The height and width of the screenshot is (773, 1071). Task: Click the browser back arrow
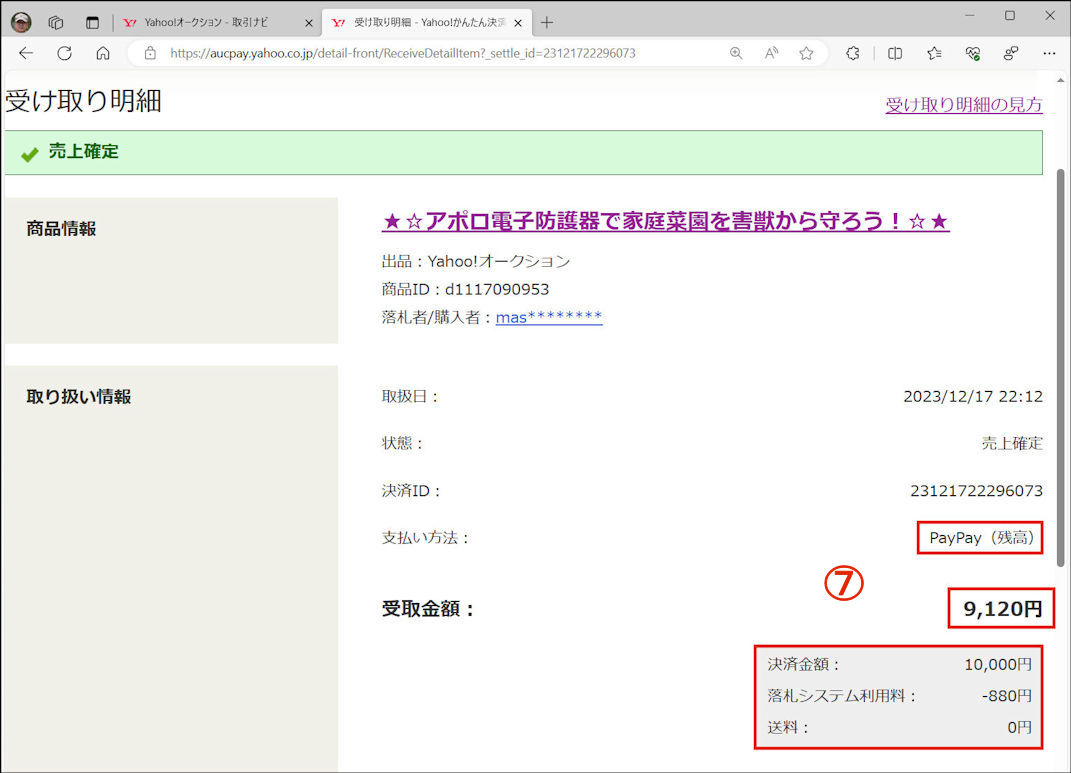[26, 53]
